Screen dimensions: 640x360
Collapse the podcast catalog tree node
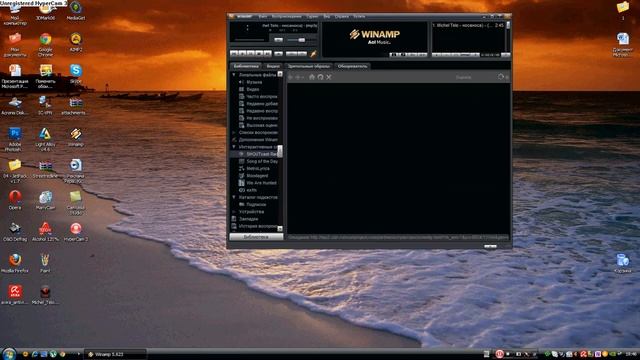click(234, 197)
